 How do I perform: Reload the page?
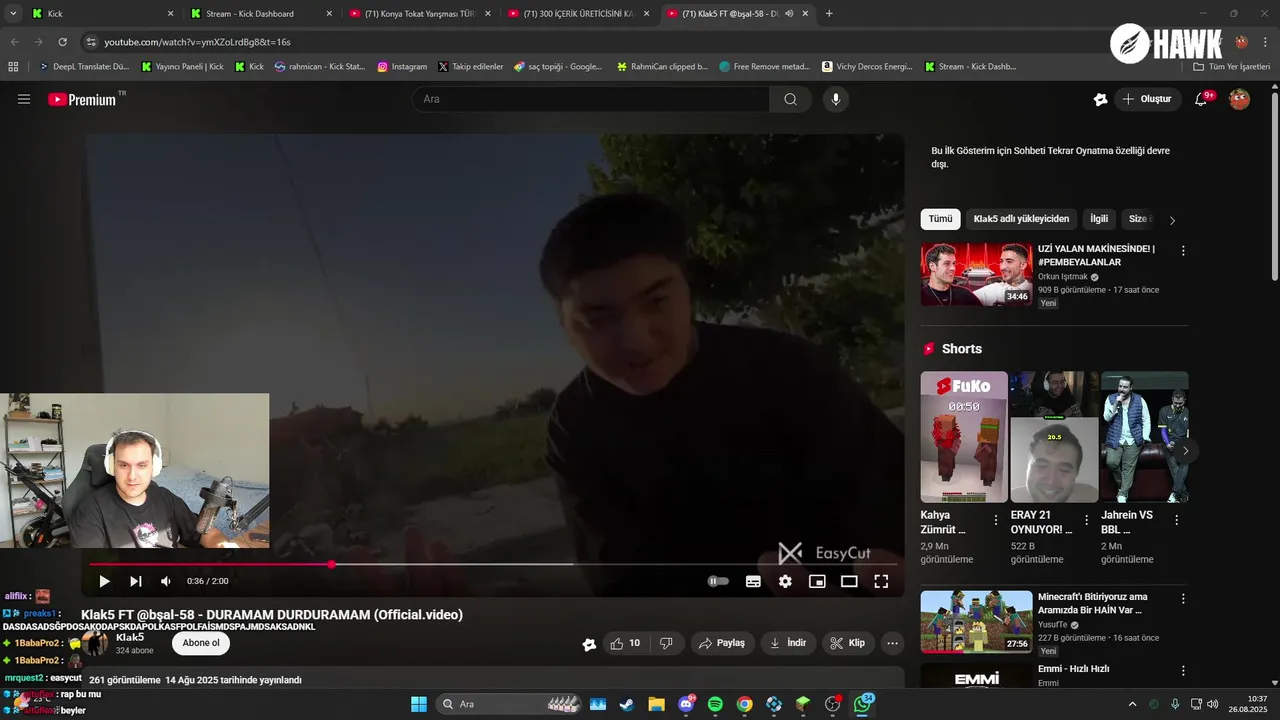(x=62, y=42)
